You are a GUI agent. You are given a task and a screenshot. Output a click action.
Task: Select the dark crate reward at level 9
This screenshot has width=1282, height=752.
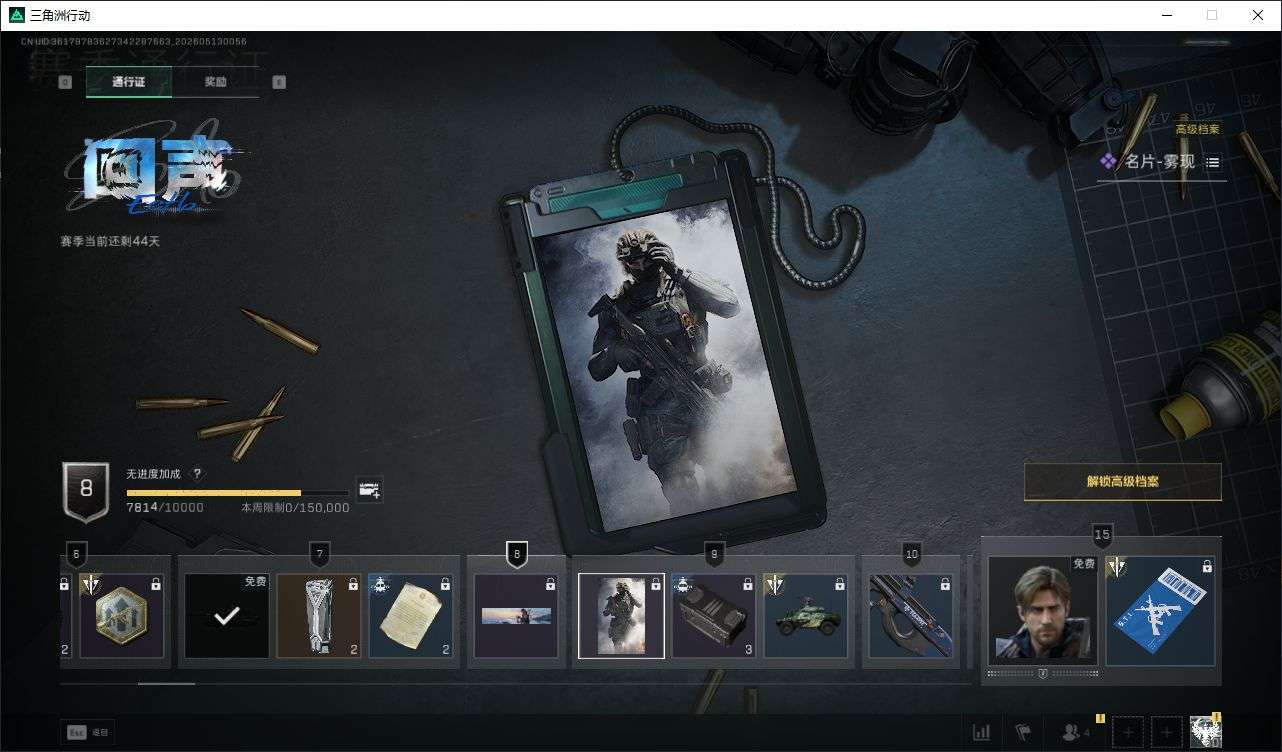(x=714, y=615)
